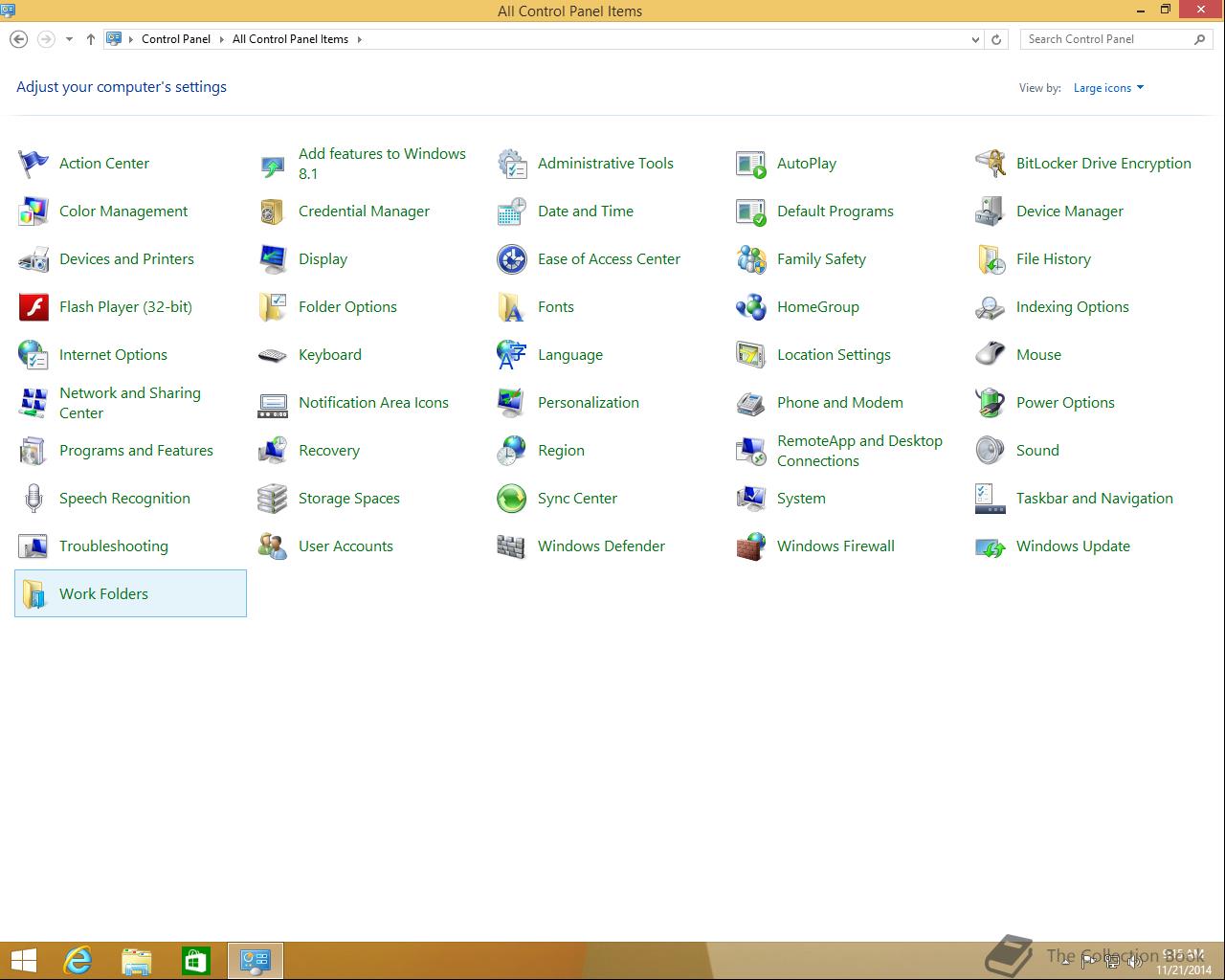
Task: Open the Mouse icon
Action: click(991, 355)
